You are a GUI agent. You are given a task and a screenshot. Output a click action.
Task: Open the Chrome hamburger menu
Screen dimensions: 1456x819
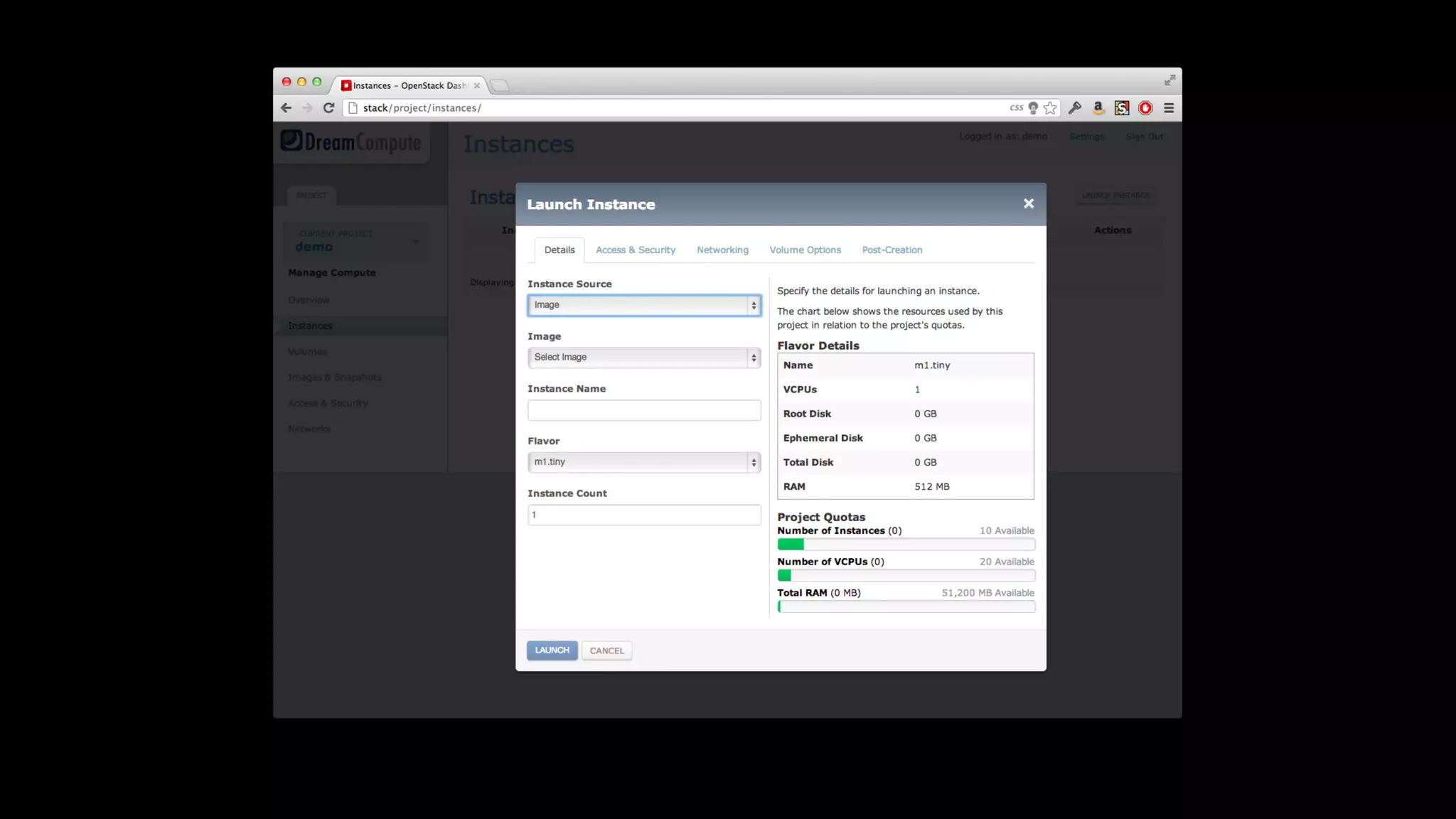click(x=1169, y=108)
